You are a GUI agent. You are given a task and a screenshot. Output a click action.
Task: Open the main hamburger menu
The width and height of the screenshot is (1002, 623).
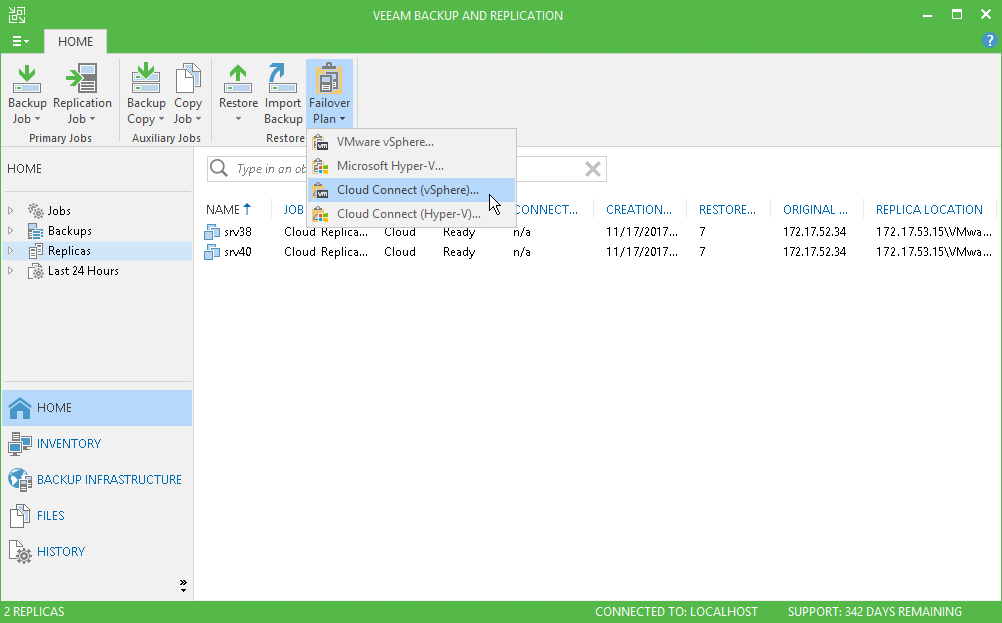coord(20,41)
